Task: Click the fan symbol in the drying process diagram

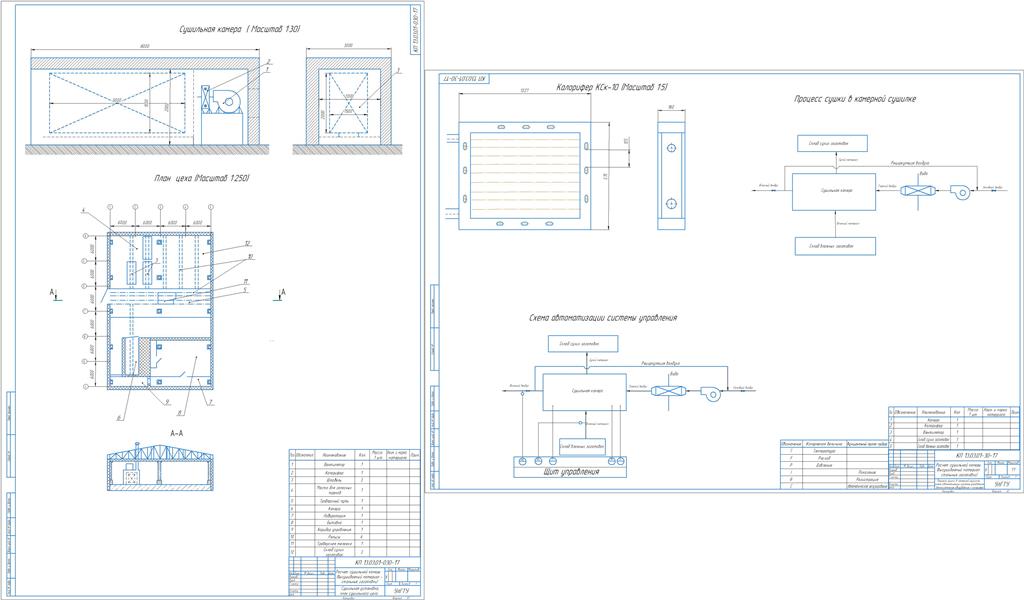Action: click(960, 191)
